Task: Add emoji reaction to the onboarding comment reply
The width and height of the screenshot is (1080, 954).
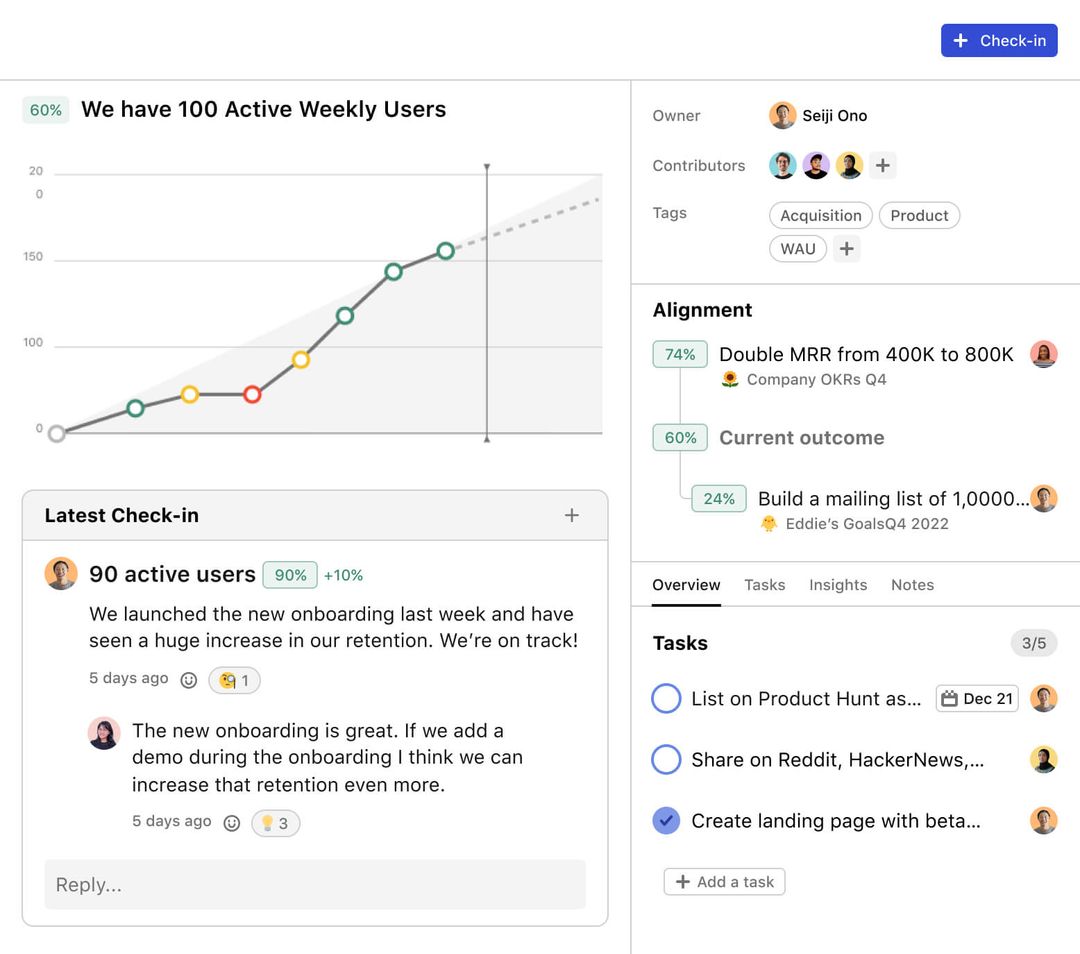Action: [x=231, y=823]
